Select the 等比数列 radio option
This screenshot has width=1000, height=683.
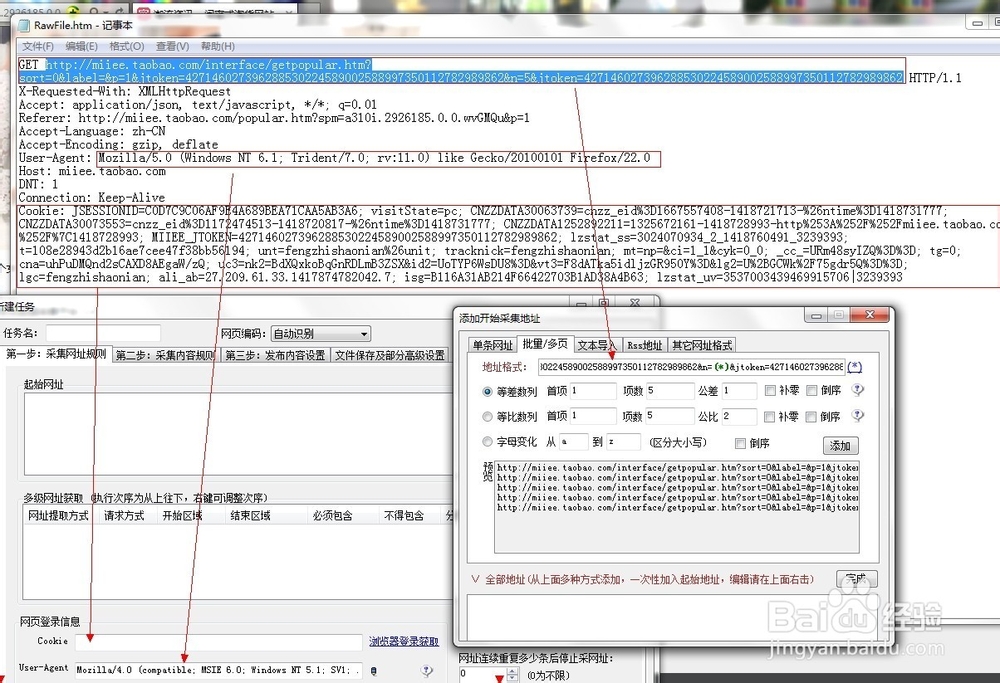click(487, 416)
